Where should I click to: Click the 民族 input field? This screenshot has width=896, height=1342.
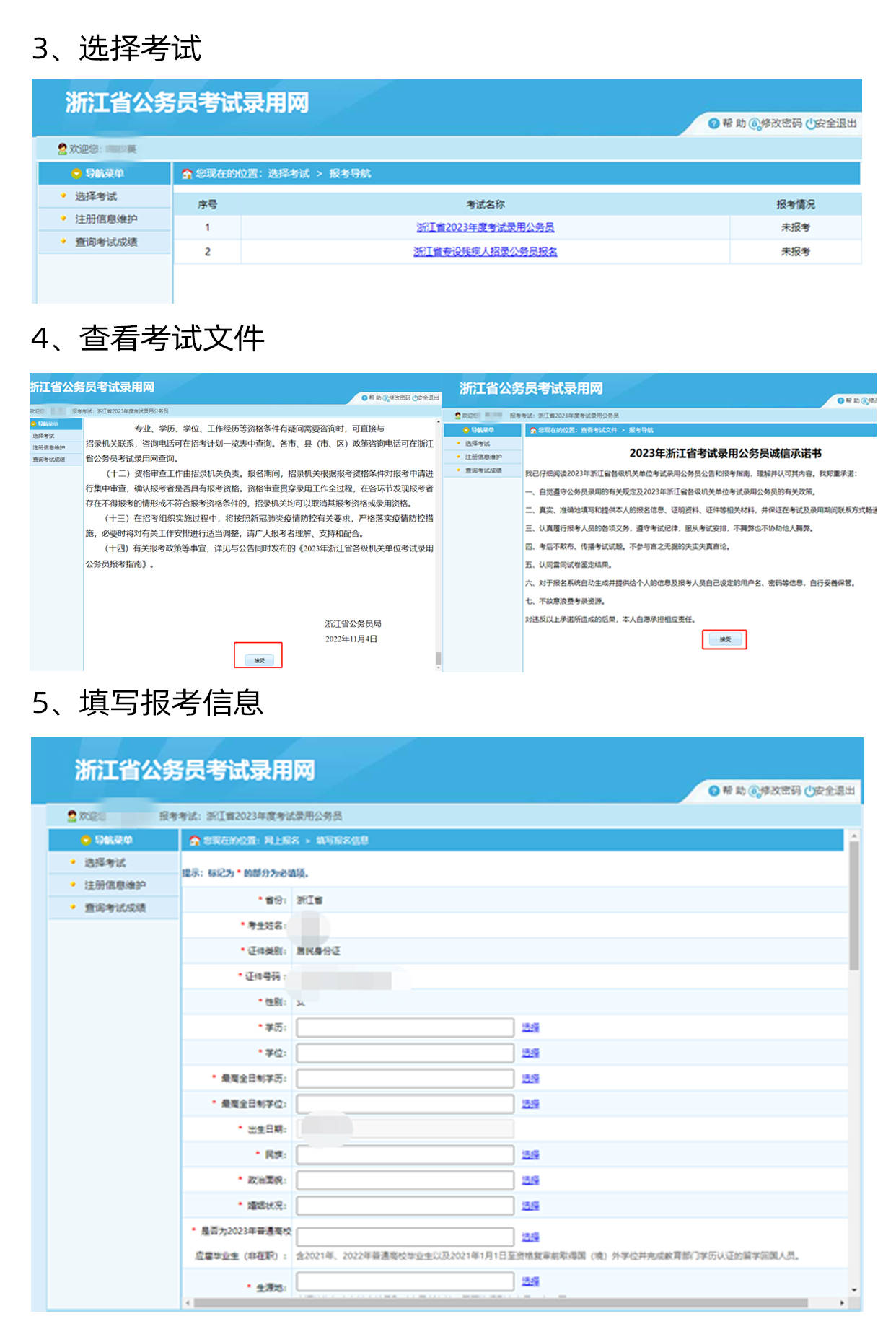(405, 1155)
